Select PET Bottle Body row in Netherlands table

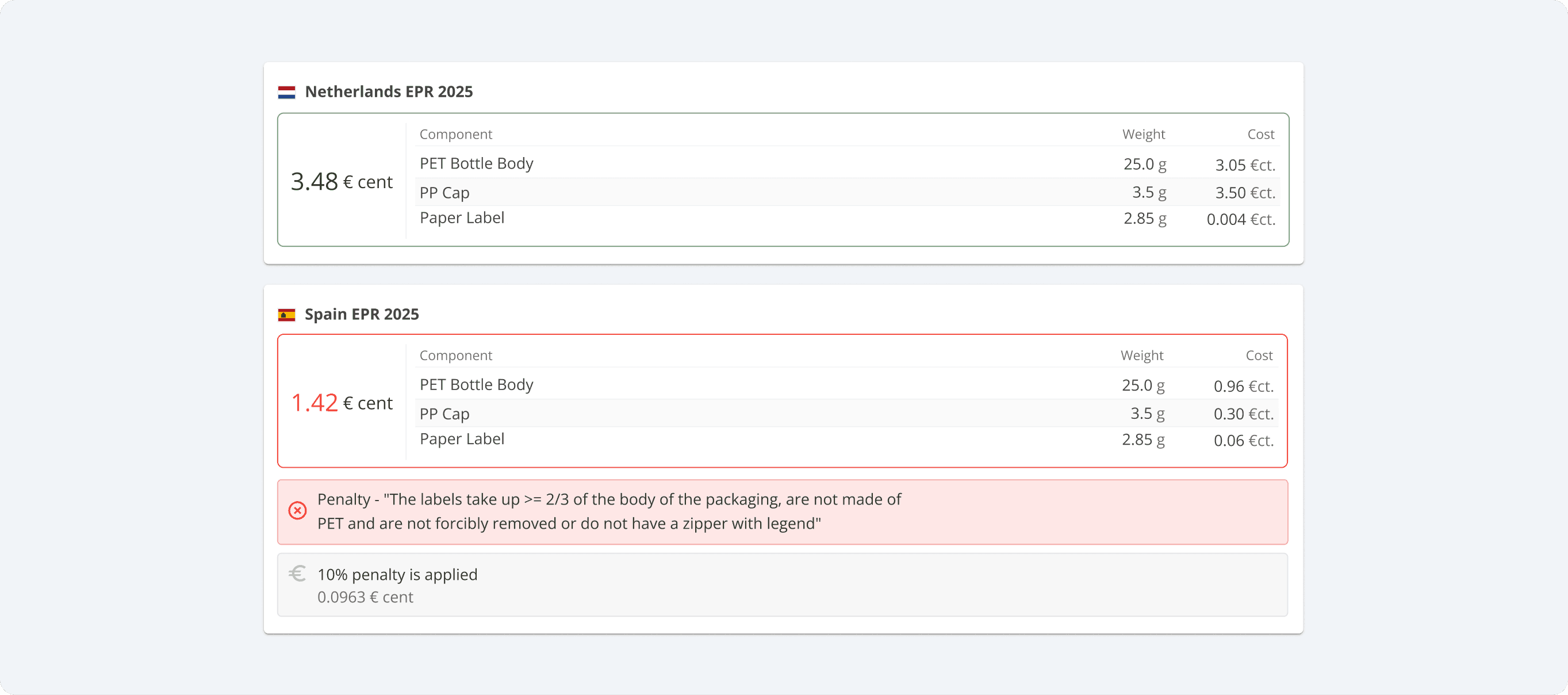[848, 164]
